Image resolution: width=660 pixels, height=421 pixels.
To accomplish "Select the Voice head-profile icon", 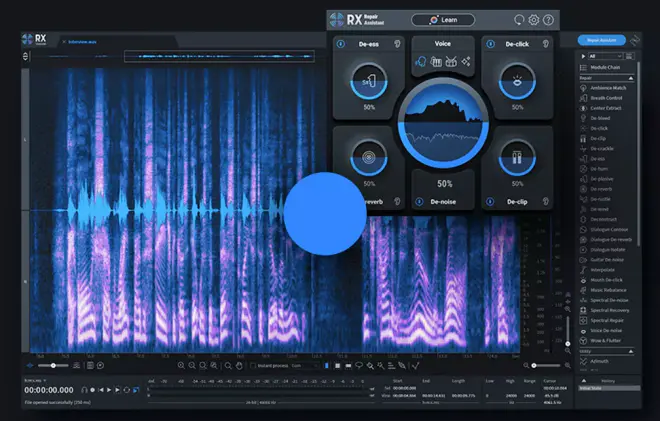I will [421, 62].
